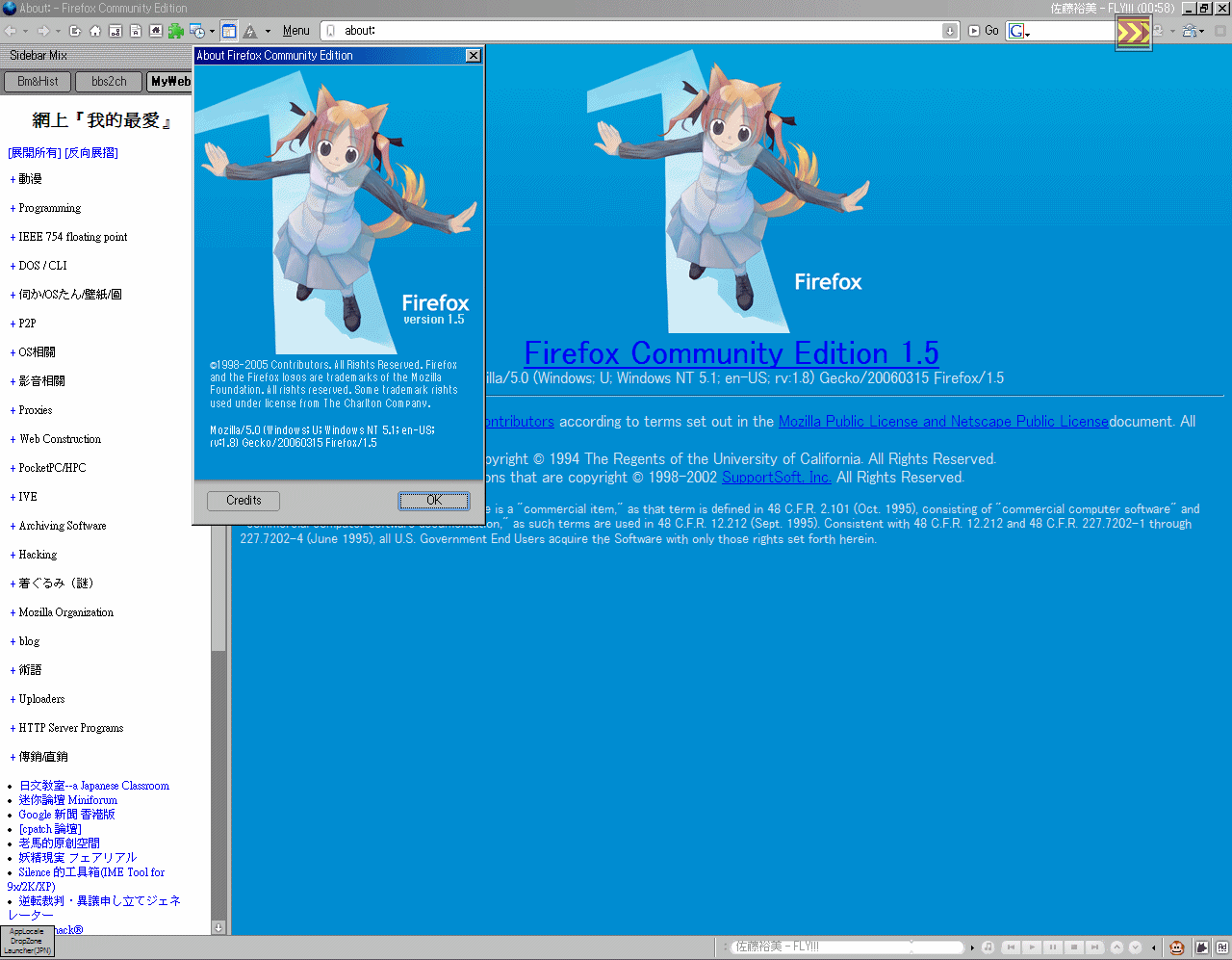Click OK in the About dialog
The height and width of the screenshot is (960, 1232).
434,501
